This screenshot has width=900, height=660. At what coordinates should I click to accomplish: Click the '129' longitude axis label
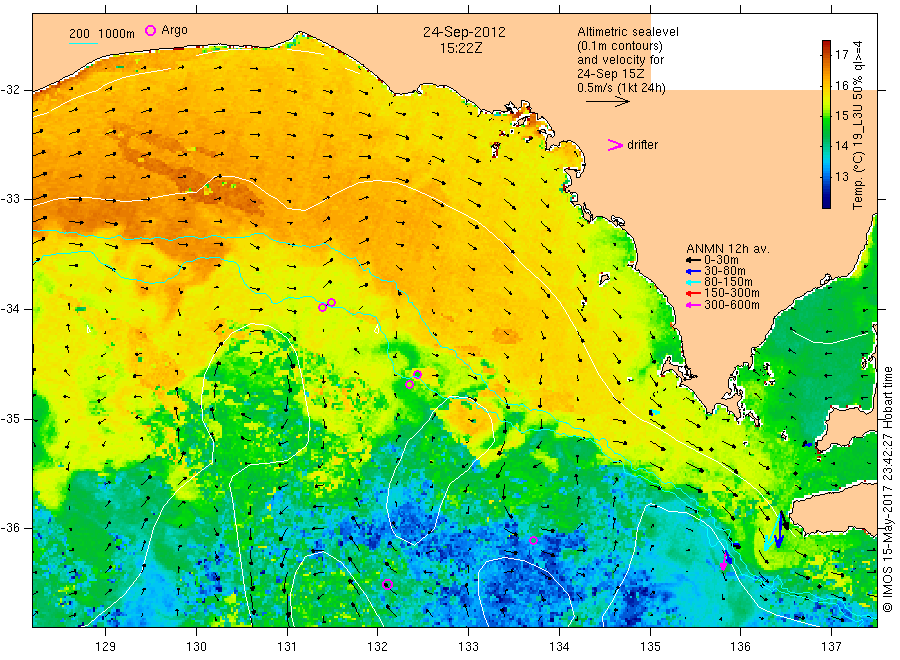(x=106, y=647)
